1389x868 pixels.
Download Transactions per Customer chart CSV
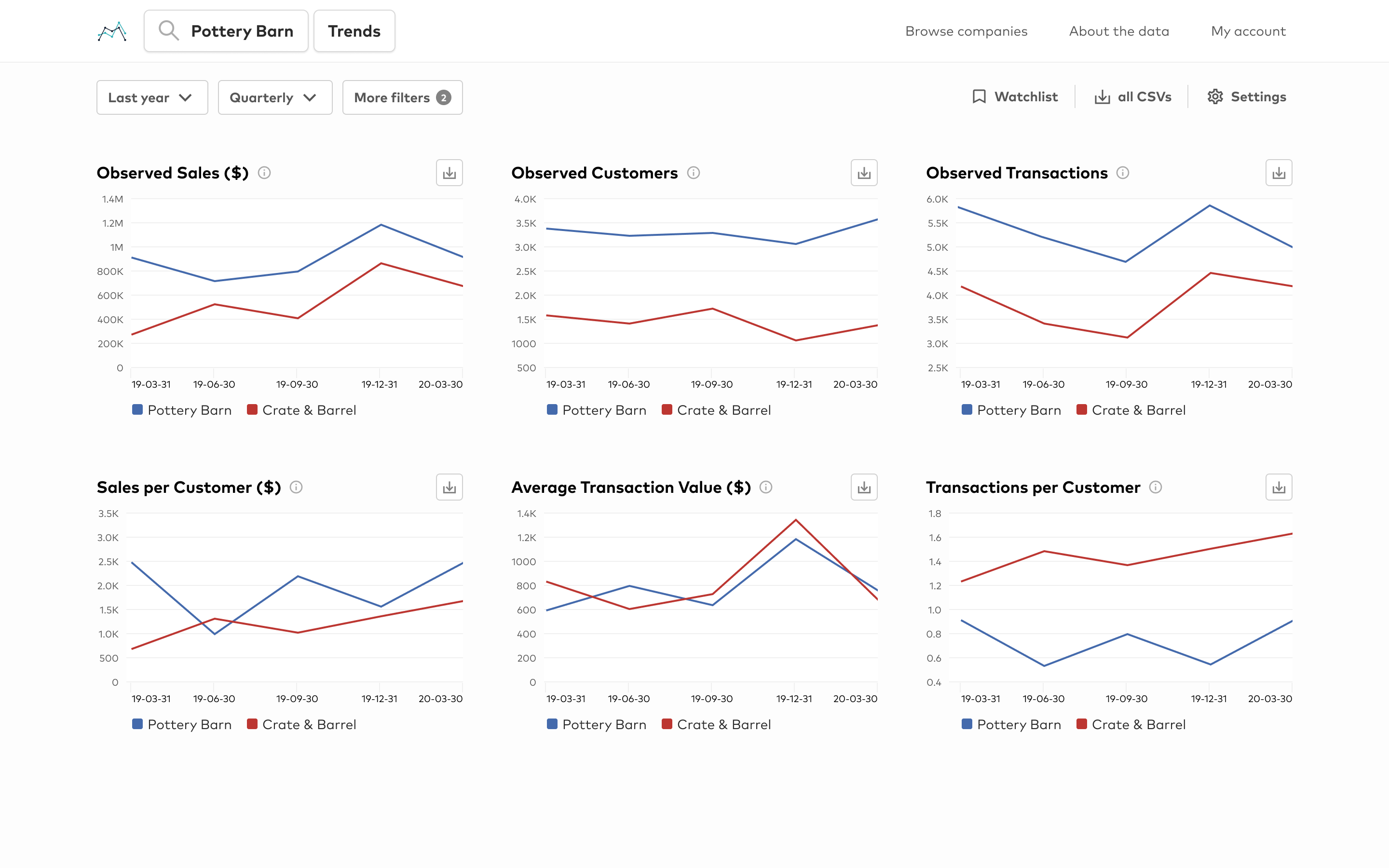click(1278, 488)
